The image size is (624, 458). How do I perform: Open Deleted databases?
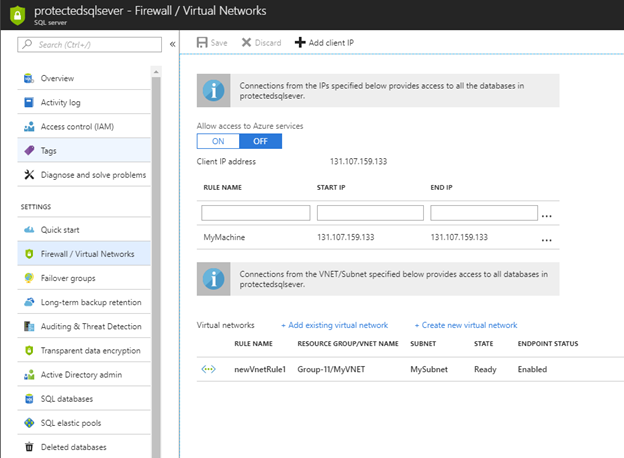point(84,447)
